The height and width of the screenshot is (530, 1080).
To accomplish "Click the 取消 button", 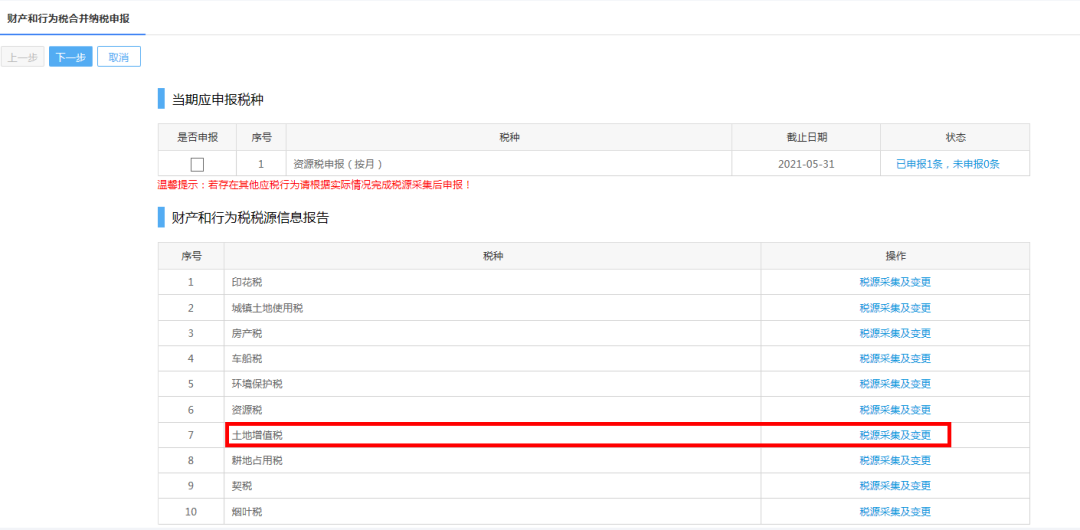I will (x=118, y=57).
